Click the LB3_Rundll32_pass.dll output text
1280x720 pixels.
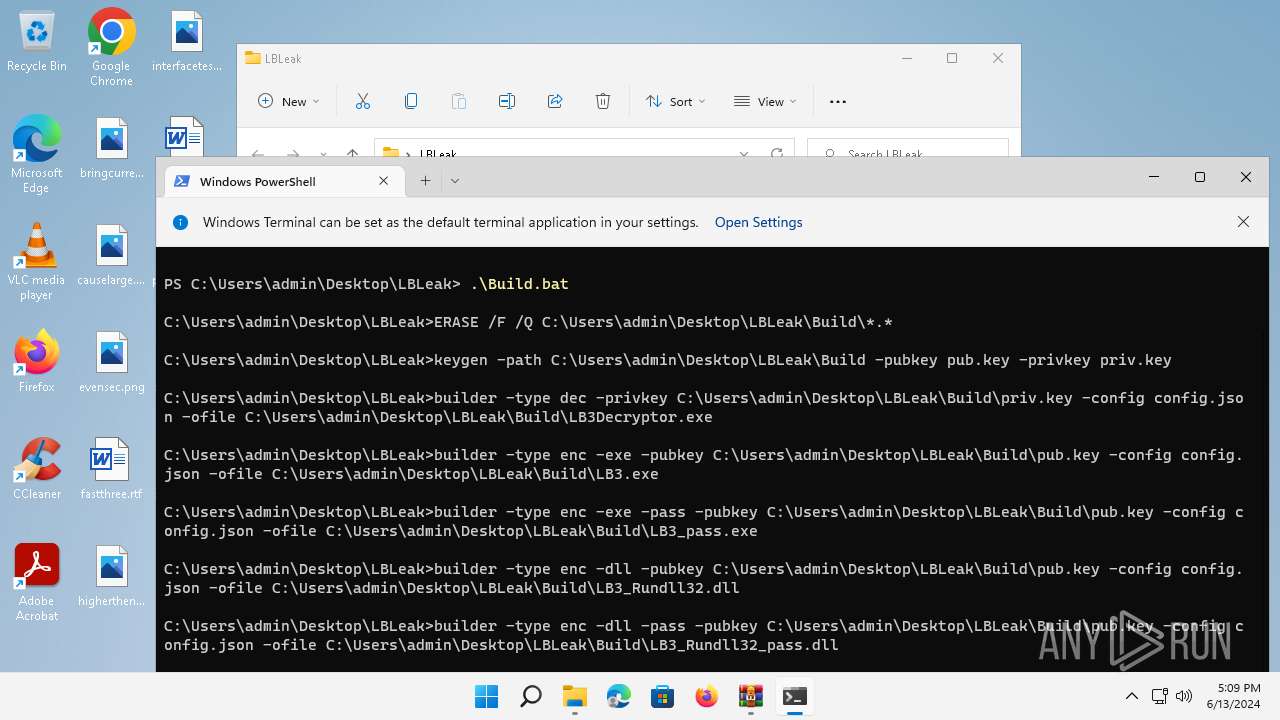[582, 645]
